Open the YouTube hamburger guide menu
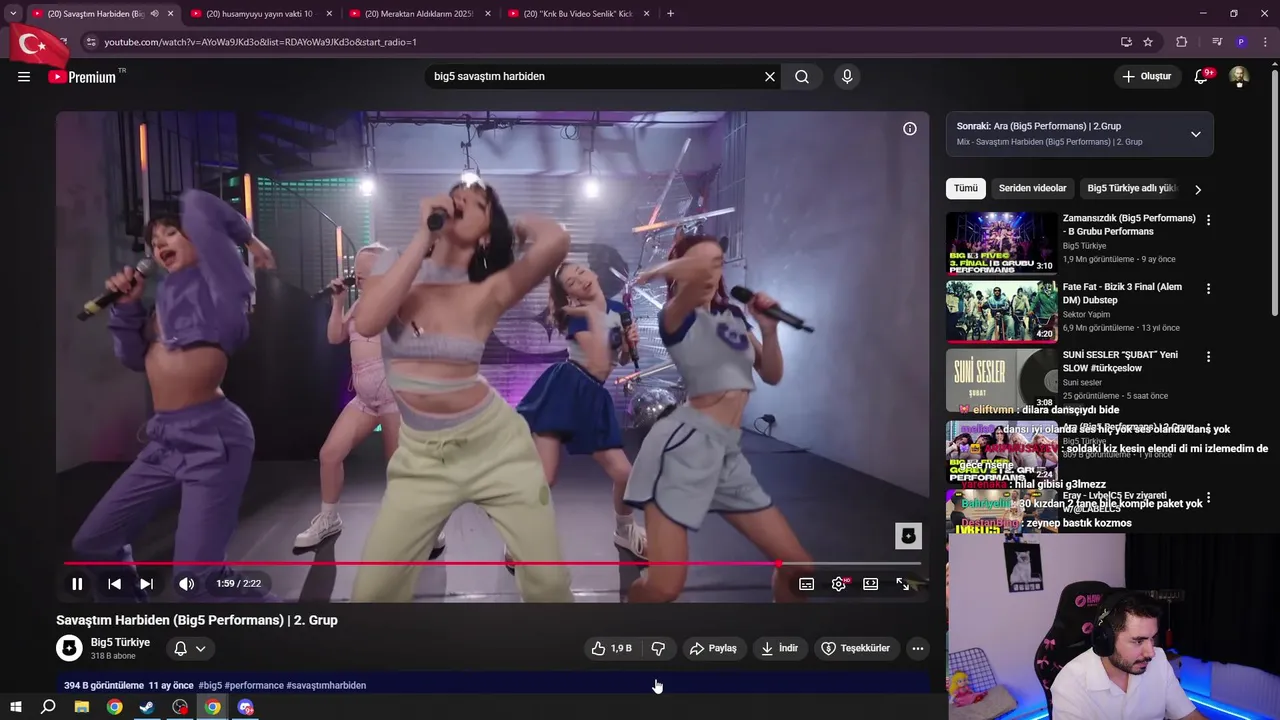 [24, 77]
